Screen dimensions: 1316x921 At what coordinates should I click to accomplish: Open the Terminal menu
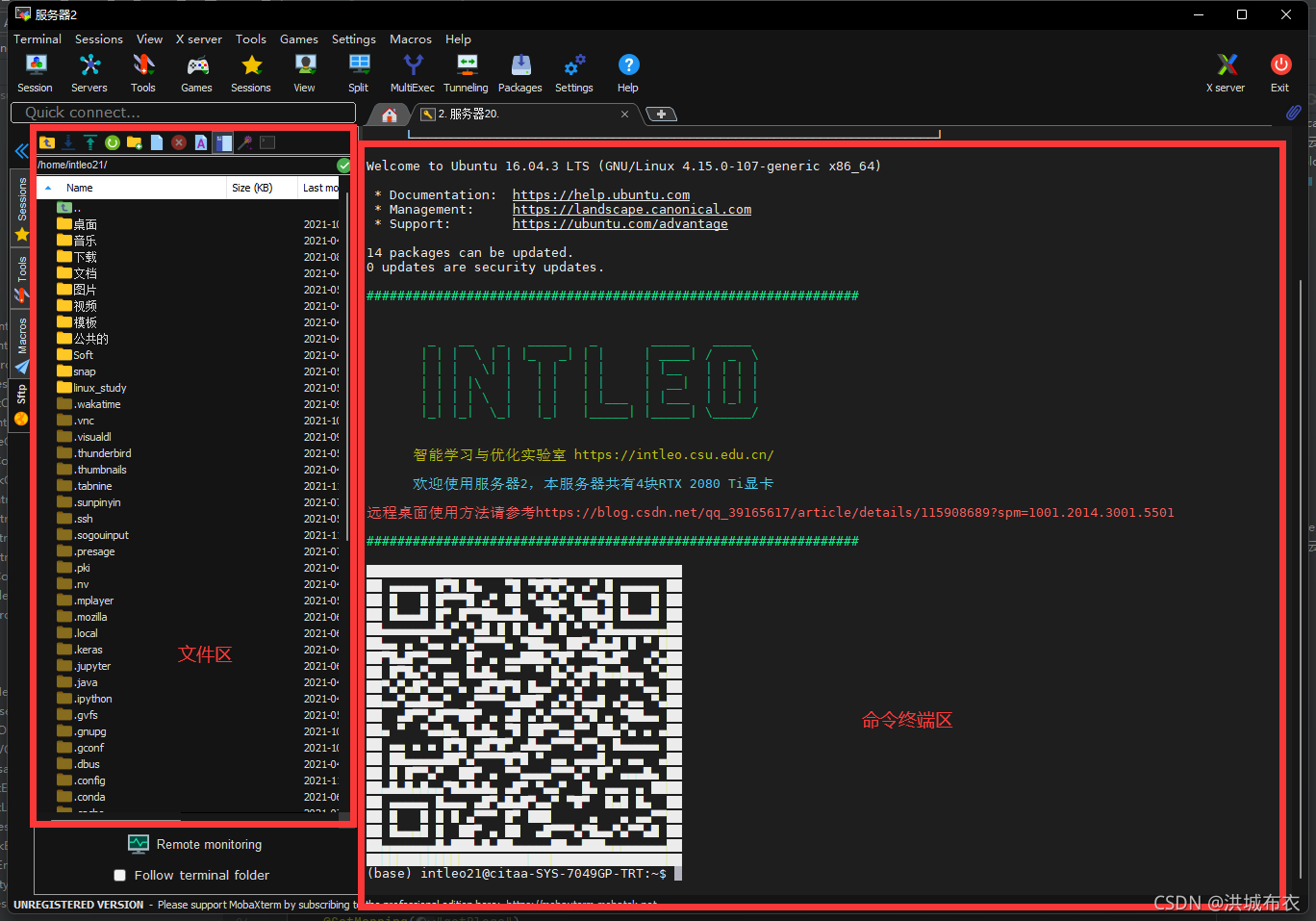pos(38,39)
